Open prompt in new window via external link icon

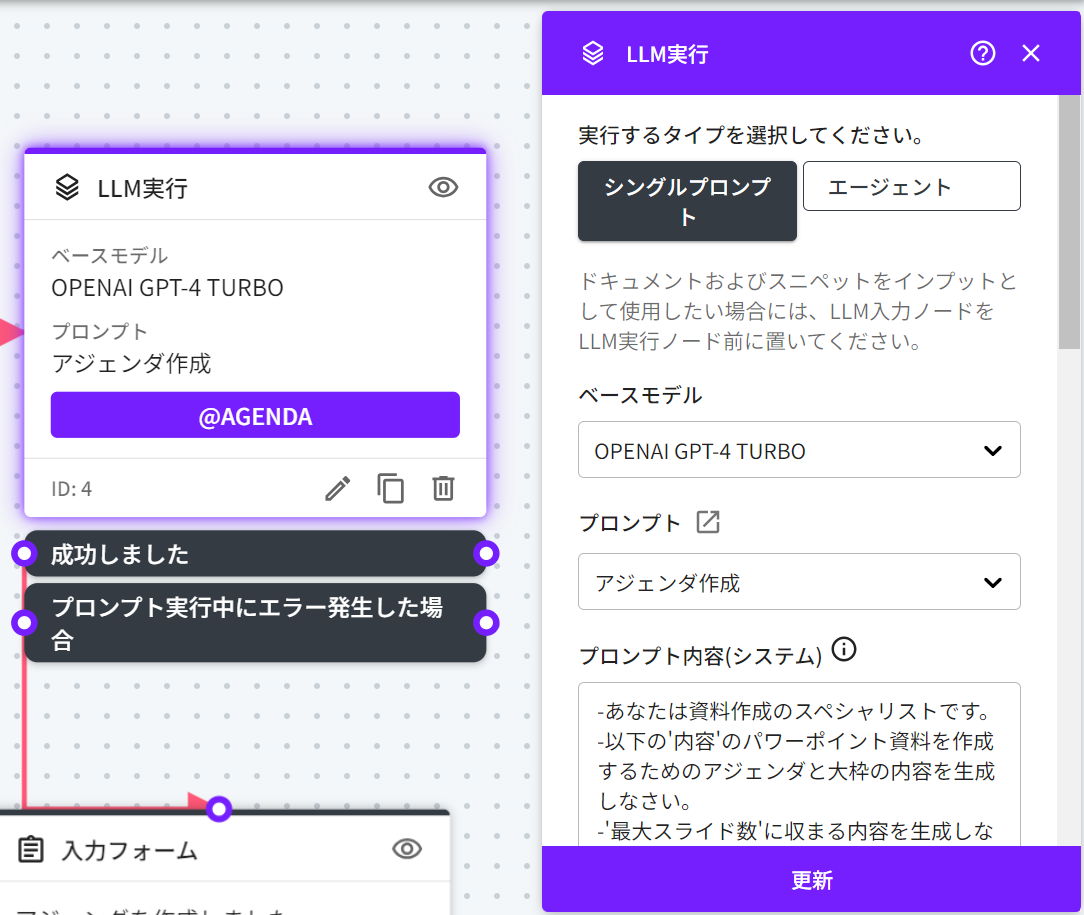708,522
